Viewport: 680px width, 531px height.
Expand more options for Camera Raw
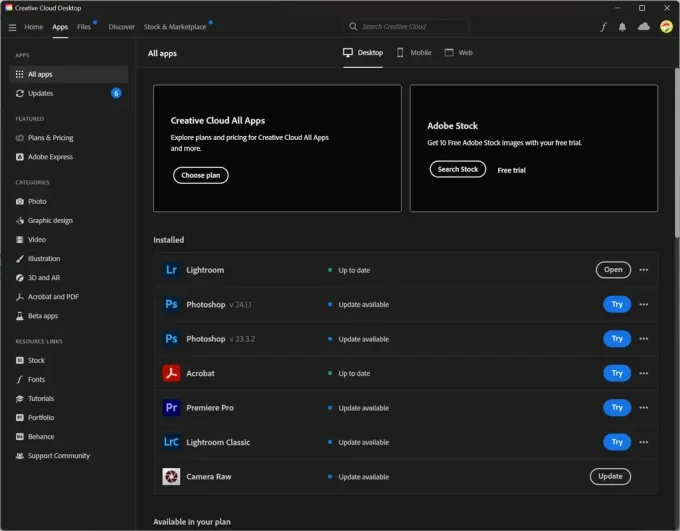pyautogui.click(x=643, y=476)
